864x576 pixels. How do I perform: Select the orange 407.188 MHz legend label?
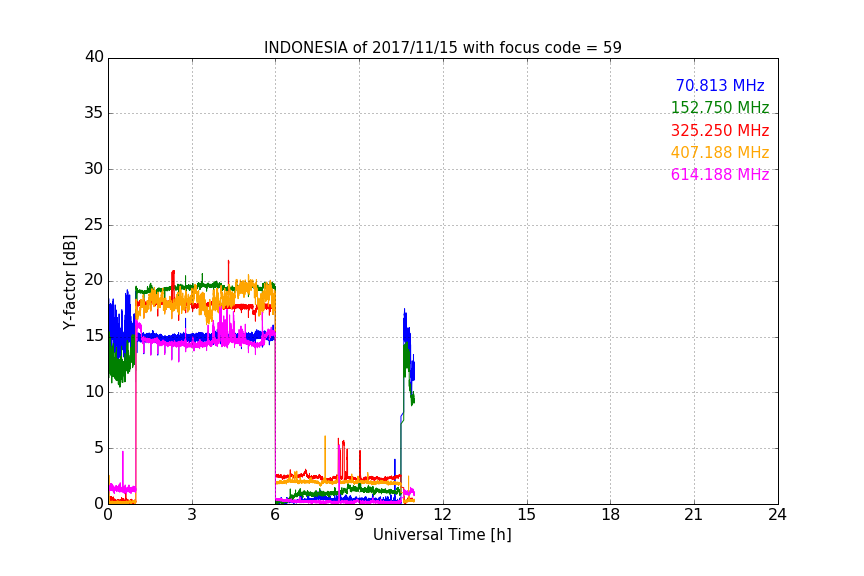coord(720,152)
